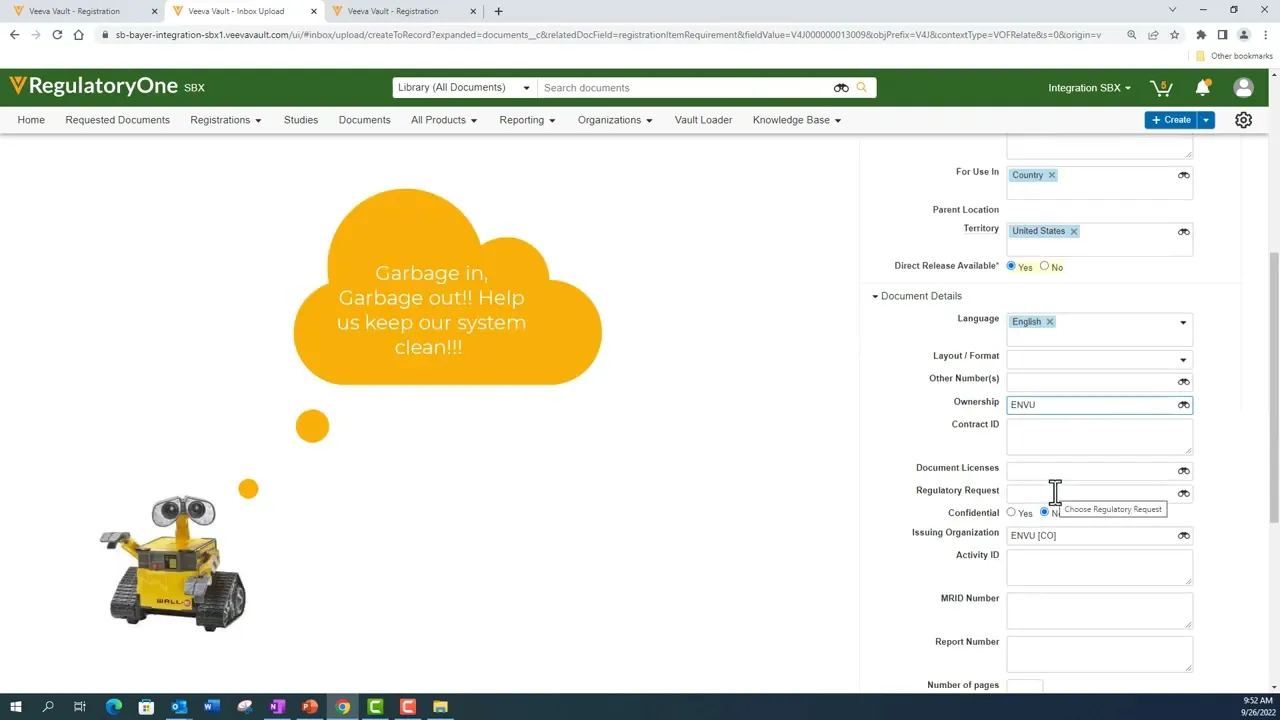The height and width of the screenshot is (720, 1280).
Task: Open the Territory binoculars lookup
Action: pos(1183,231)
